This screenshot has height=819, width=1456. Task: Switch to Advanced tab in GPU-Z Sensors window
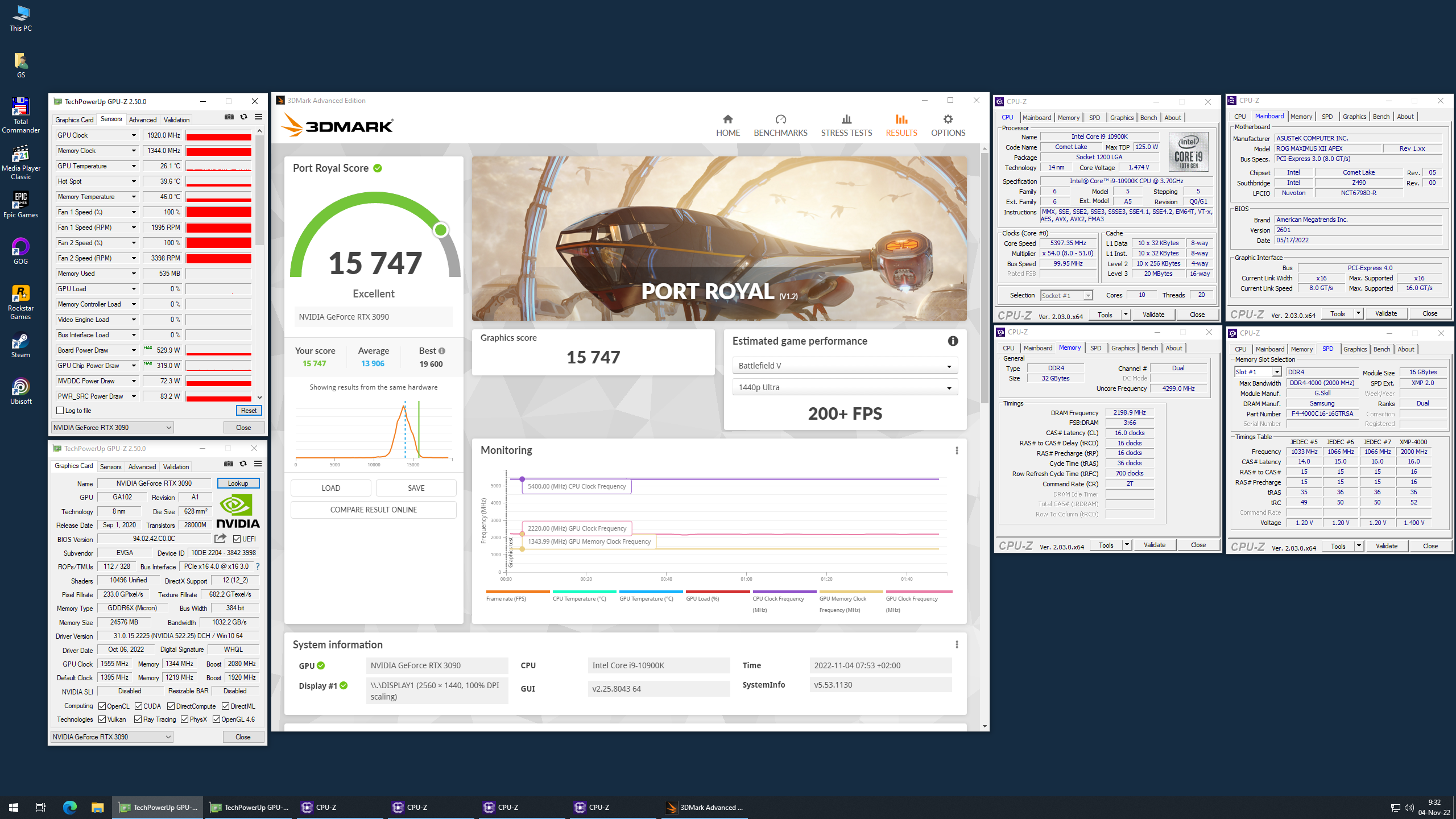tap(143, 119)
